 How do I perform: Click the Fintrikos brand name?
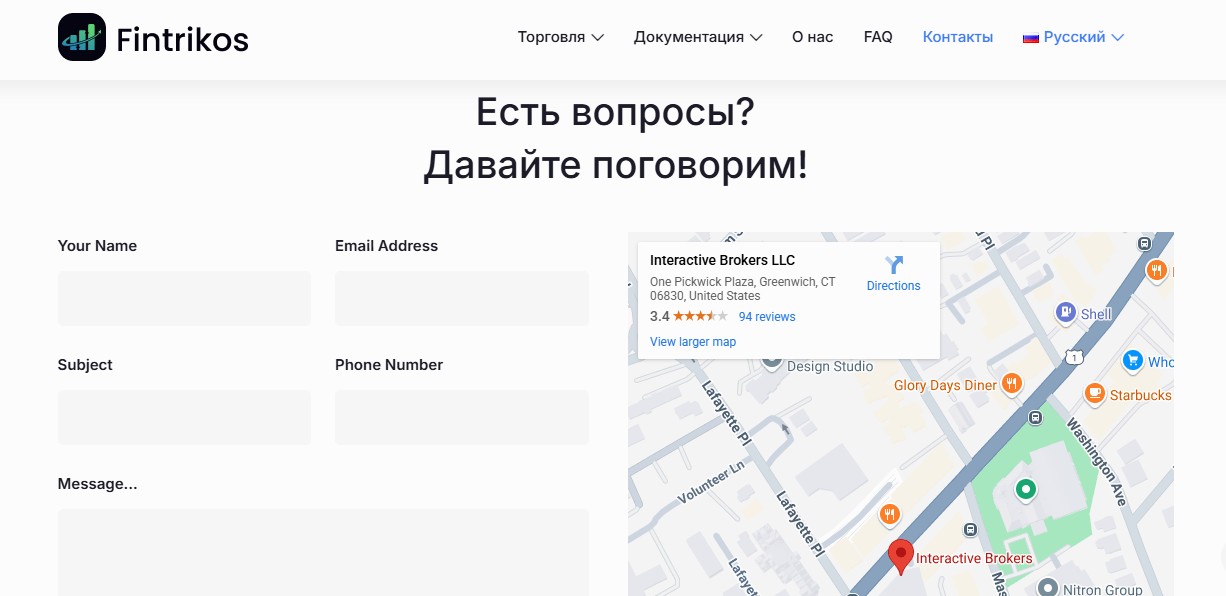pyautogui.click(x=182, y=39)
